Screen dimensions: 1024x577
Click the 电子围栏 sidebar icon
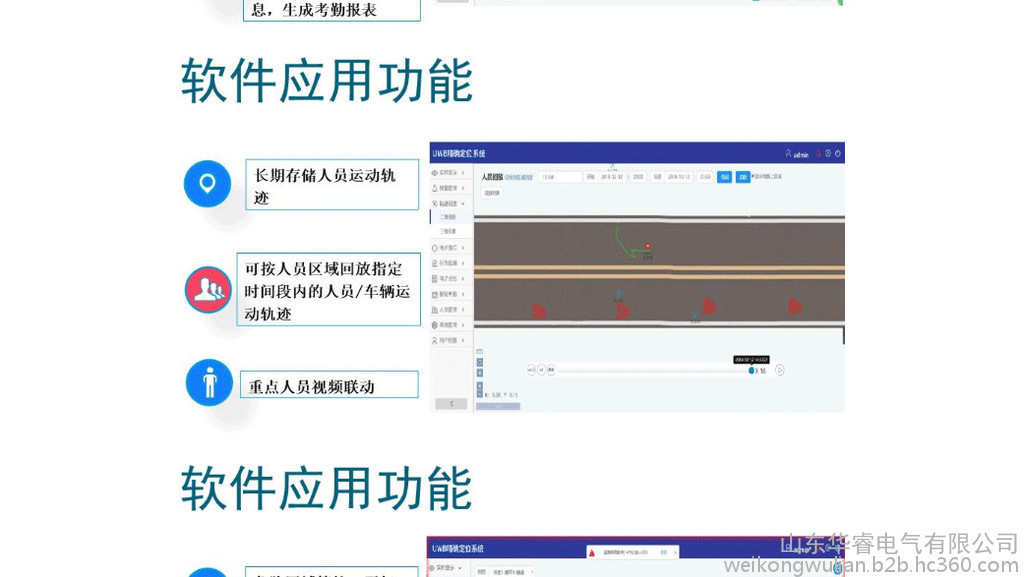tap(435, 248)
